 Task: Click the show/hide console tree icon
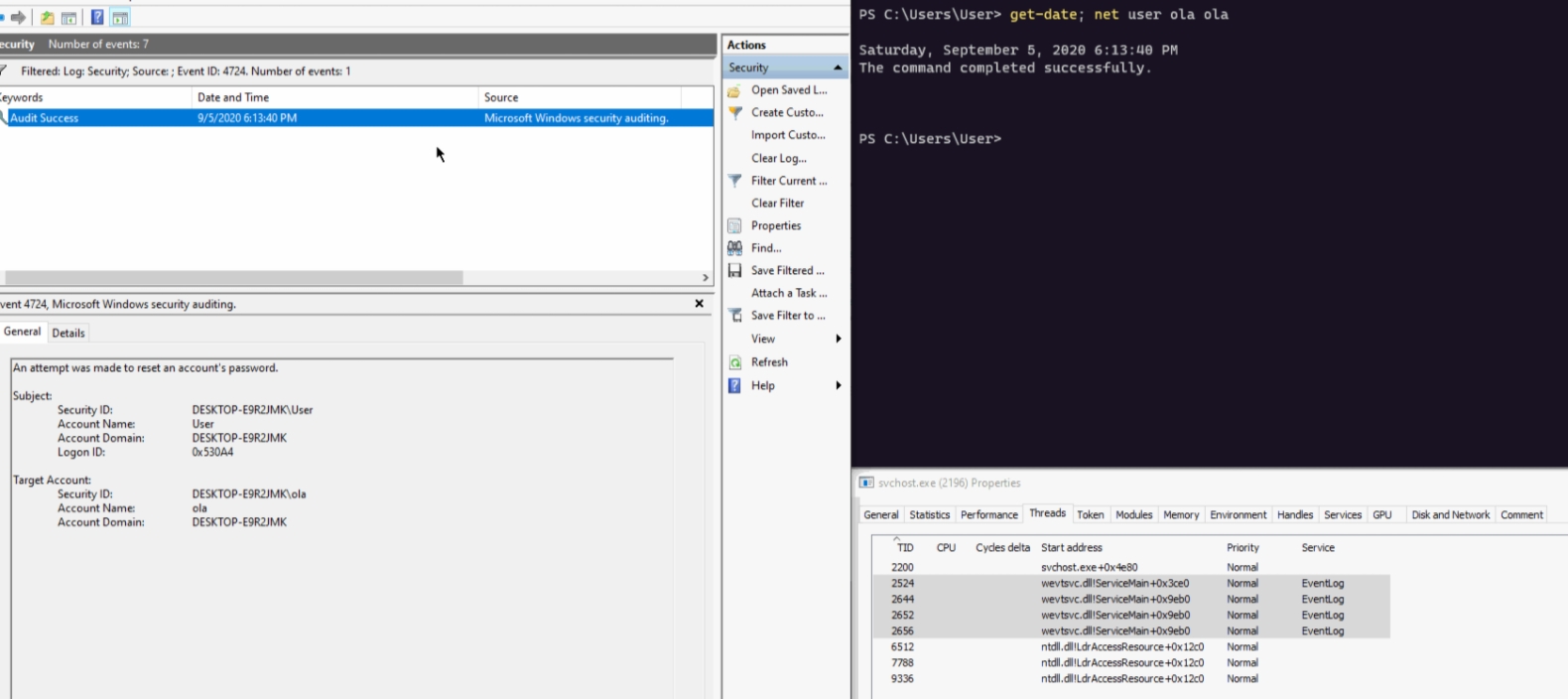[x=68, y=18]
